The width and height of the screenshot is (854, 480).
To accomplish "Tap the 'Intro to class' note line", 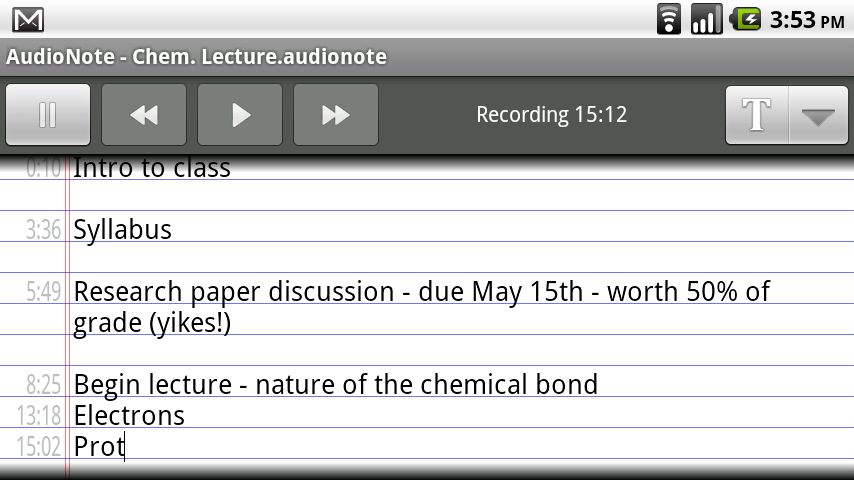I will pos(152,168).
